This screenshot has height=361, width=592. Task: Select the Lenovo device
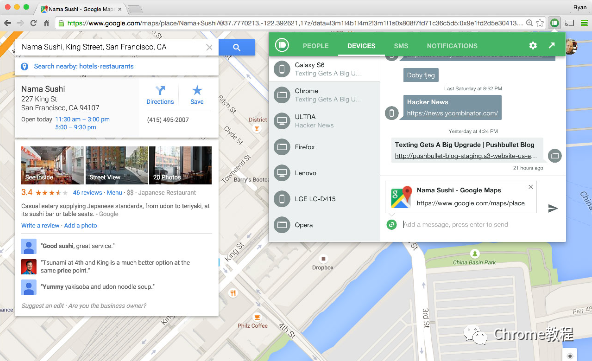[x=324, y=173]
